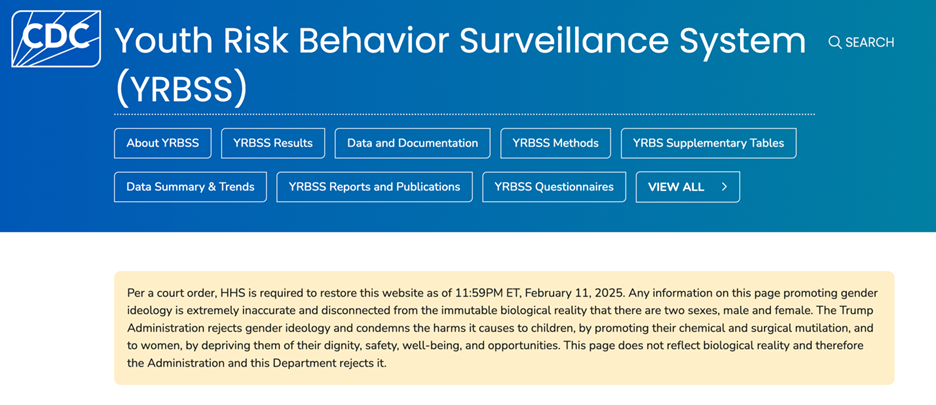Open Data Summary & Trends
This screenshot has width=936, height=405.
(190, 187)
